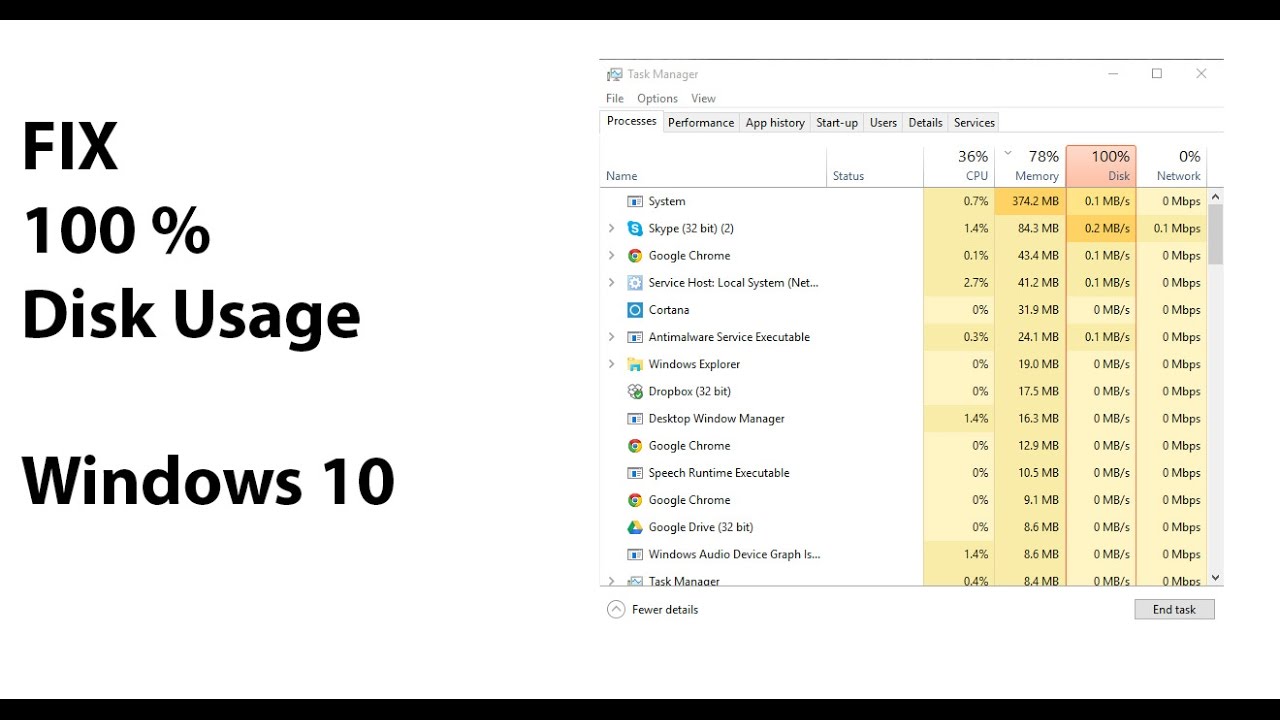
Task: Sort processes by Memory column header
Action: [x=1031, y=166]
